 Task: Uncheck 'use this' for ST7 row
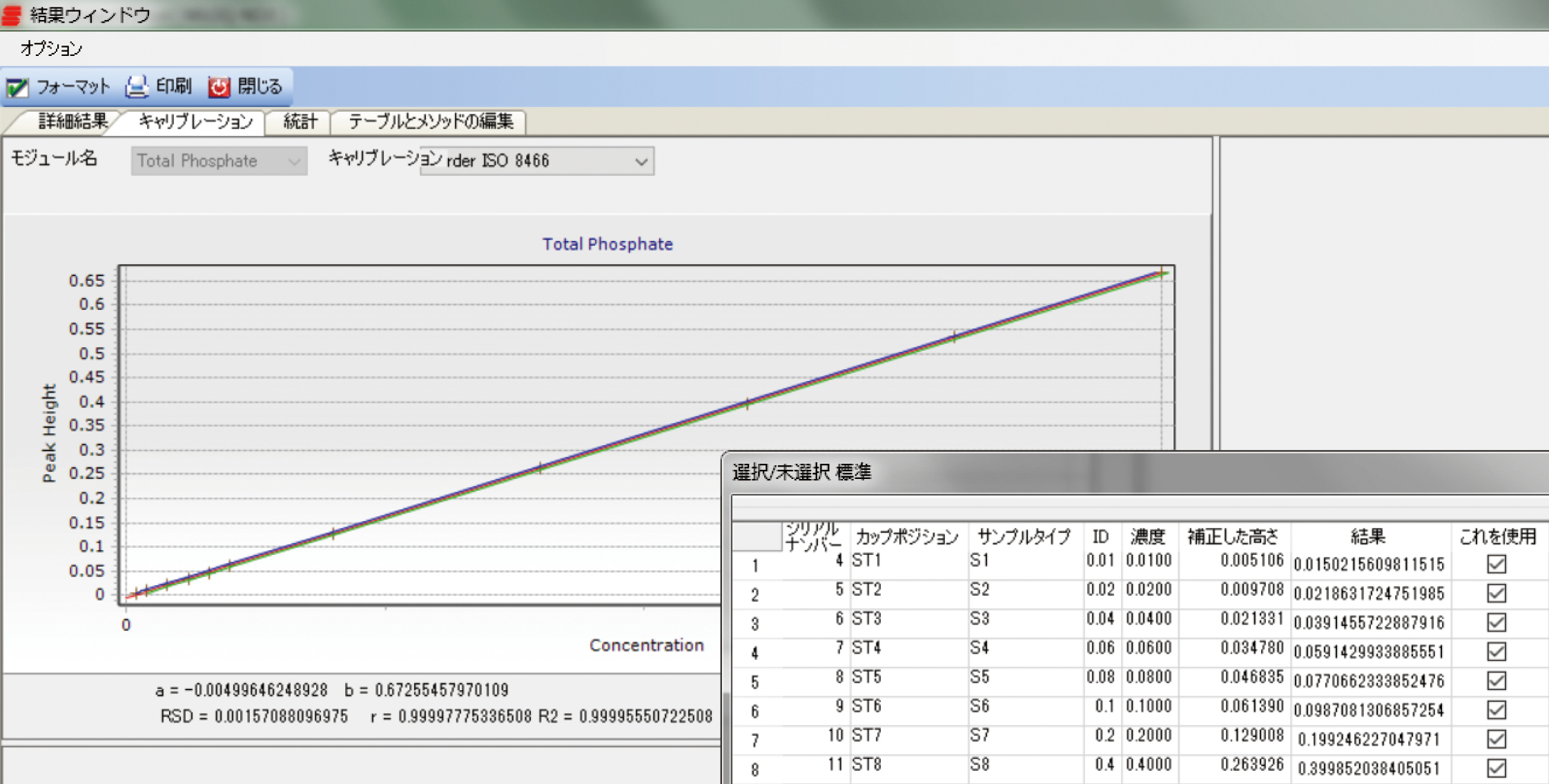tap(1497, 739)
